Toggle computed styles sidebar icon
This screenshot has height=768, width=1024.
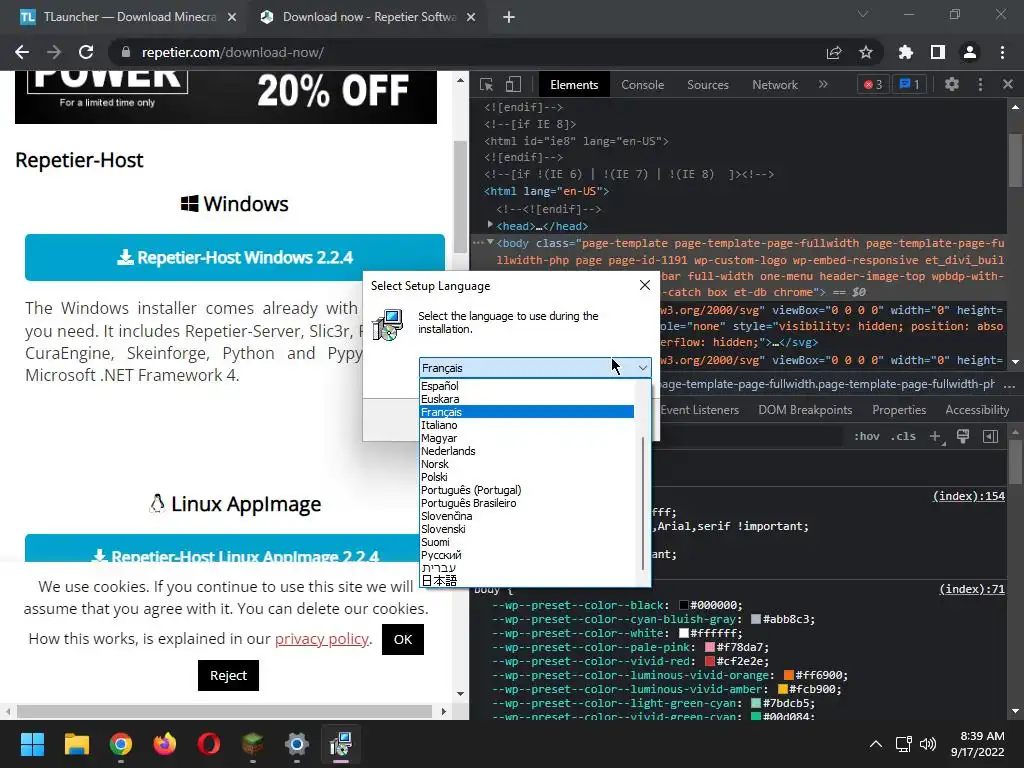pyautogui.click(x=990, y=436)
